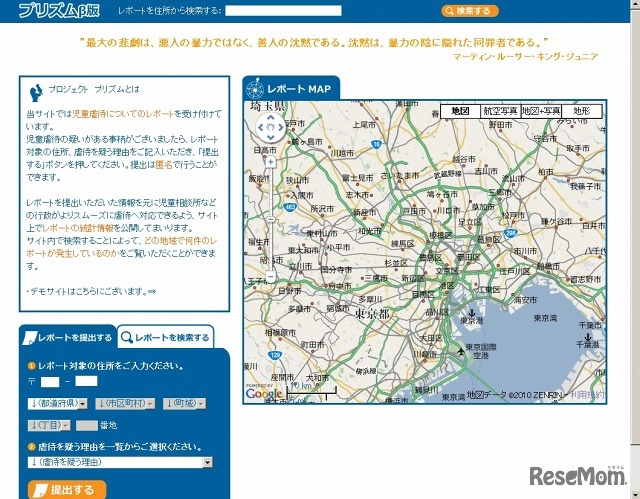The height and width of the screenshot is (499, 640).
Task: Zoom in with the map plus button
Action: click(270, 160)
